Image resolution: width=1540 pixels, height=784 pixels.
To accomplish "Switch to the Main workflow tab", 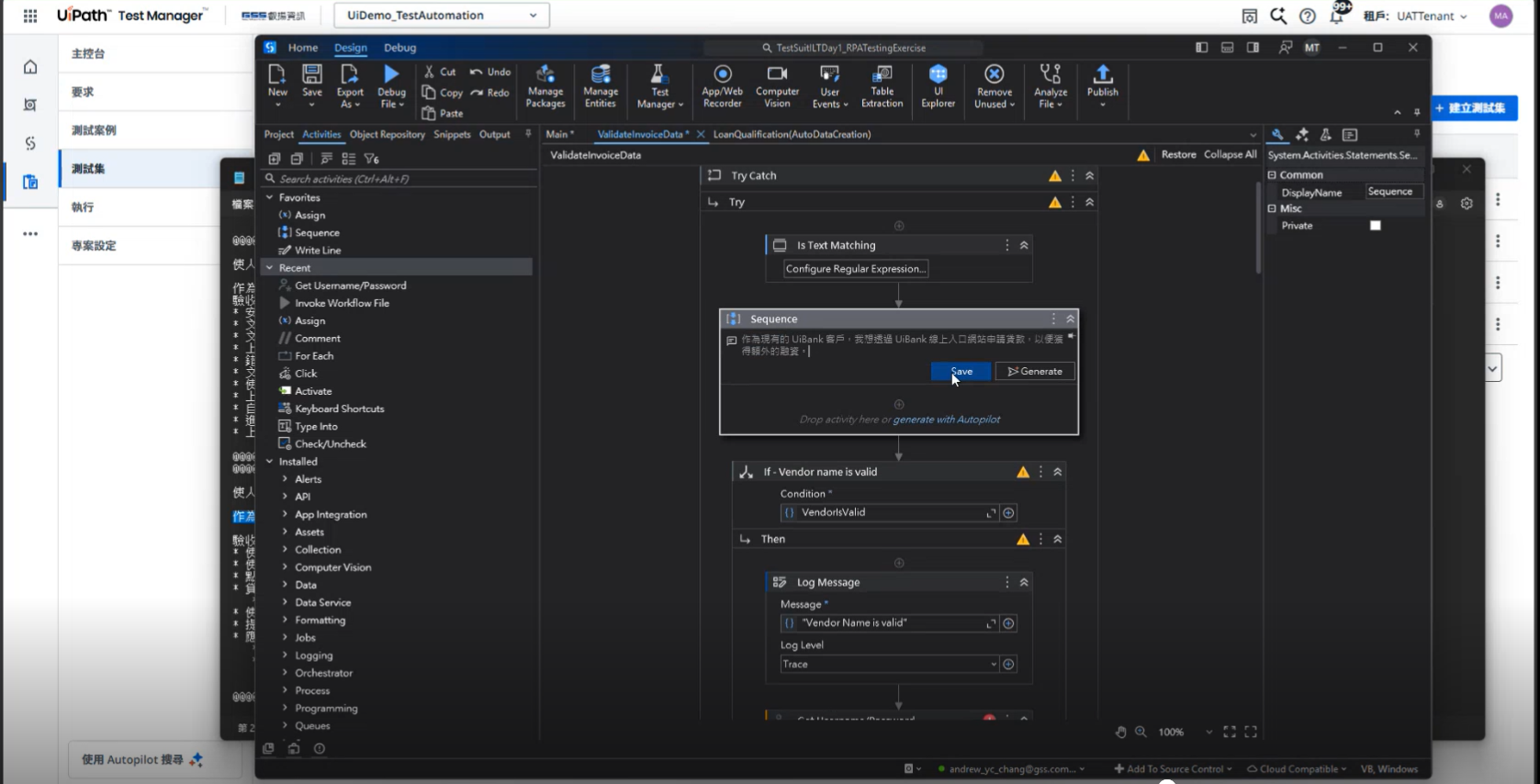I will click(557, 134).
